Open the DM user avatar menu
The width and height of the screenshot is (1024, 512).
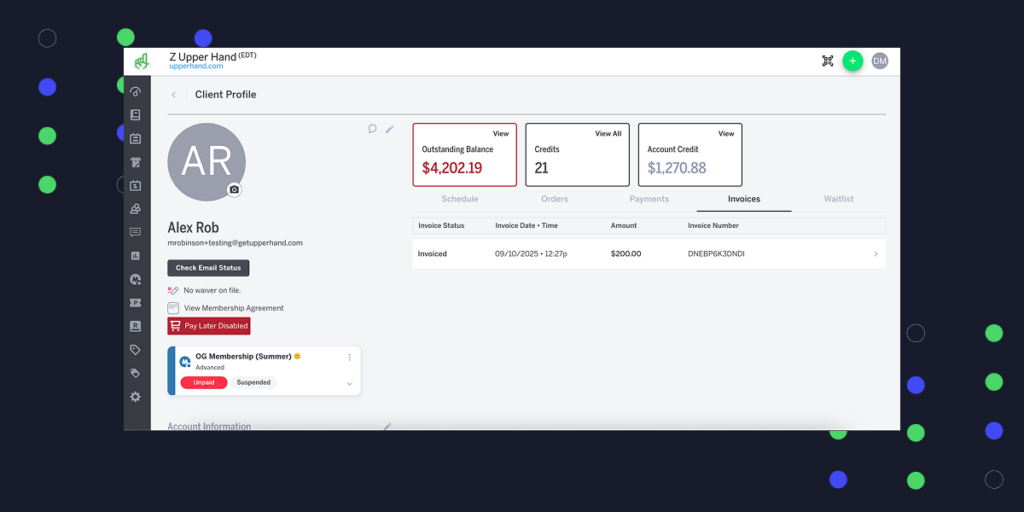879,61
